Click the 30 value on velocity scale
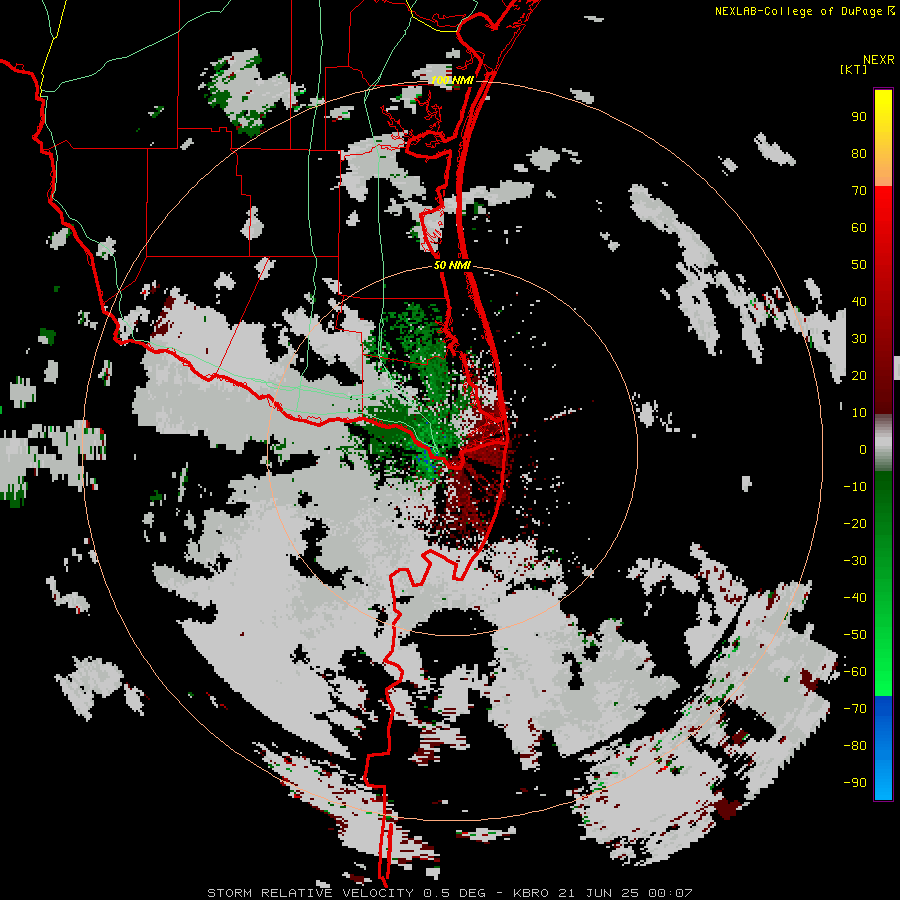This screenshot has height=900, width=900. 859,339
